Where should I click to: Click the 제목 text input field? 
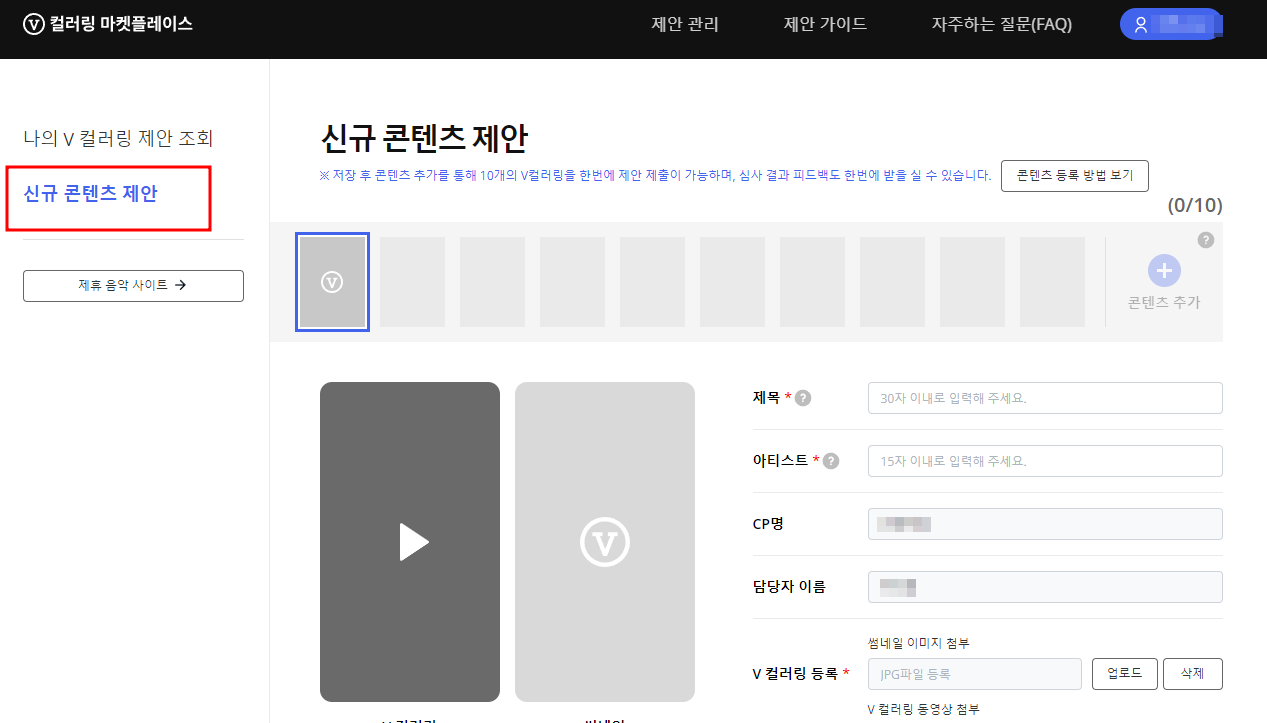pyautogui.click(x=1044, y=397)
